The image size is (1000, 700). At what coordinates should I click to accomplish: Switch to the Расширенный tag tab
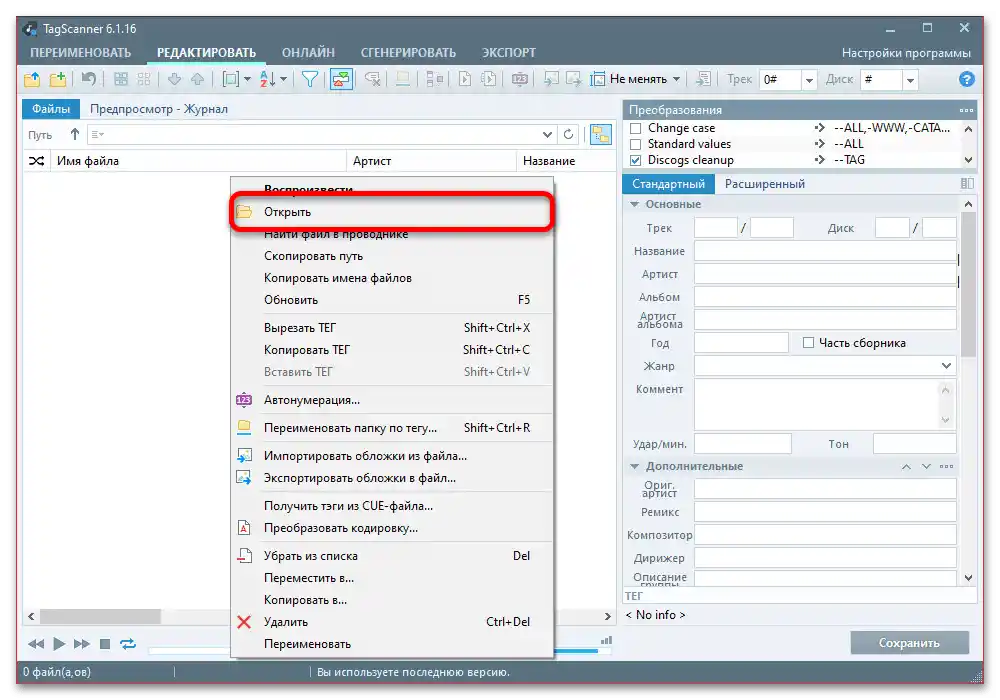tap(765, 184)
